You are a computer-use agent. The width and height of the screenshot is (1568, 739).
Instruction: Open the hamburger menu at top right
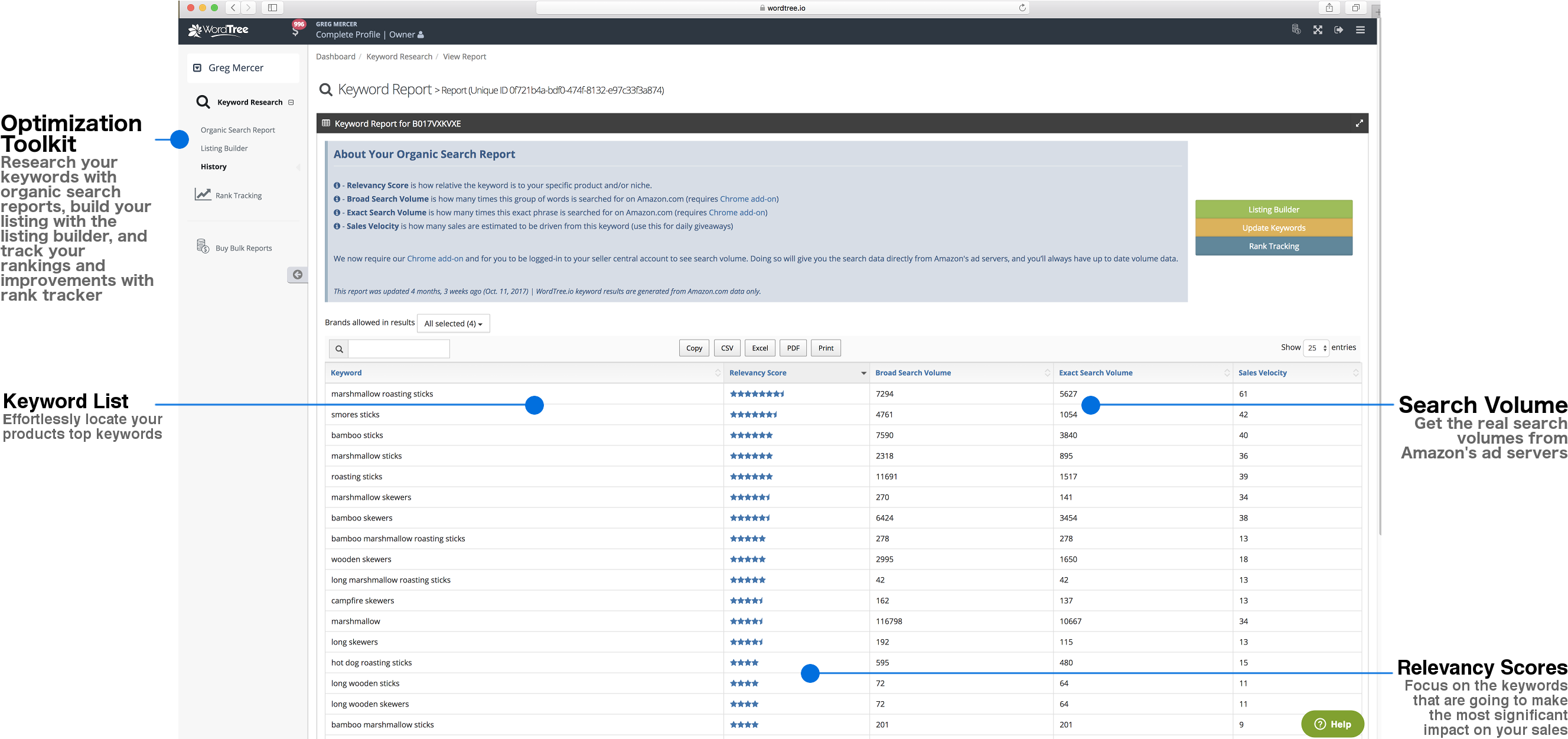tap(1361, 29)
